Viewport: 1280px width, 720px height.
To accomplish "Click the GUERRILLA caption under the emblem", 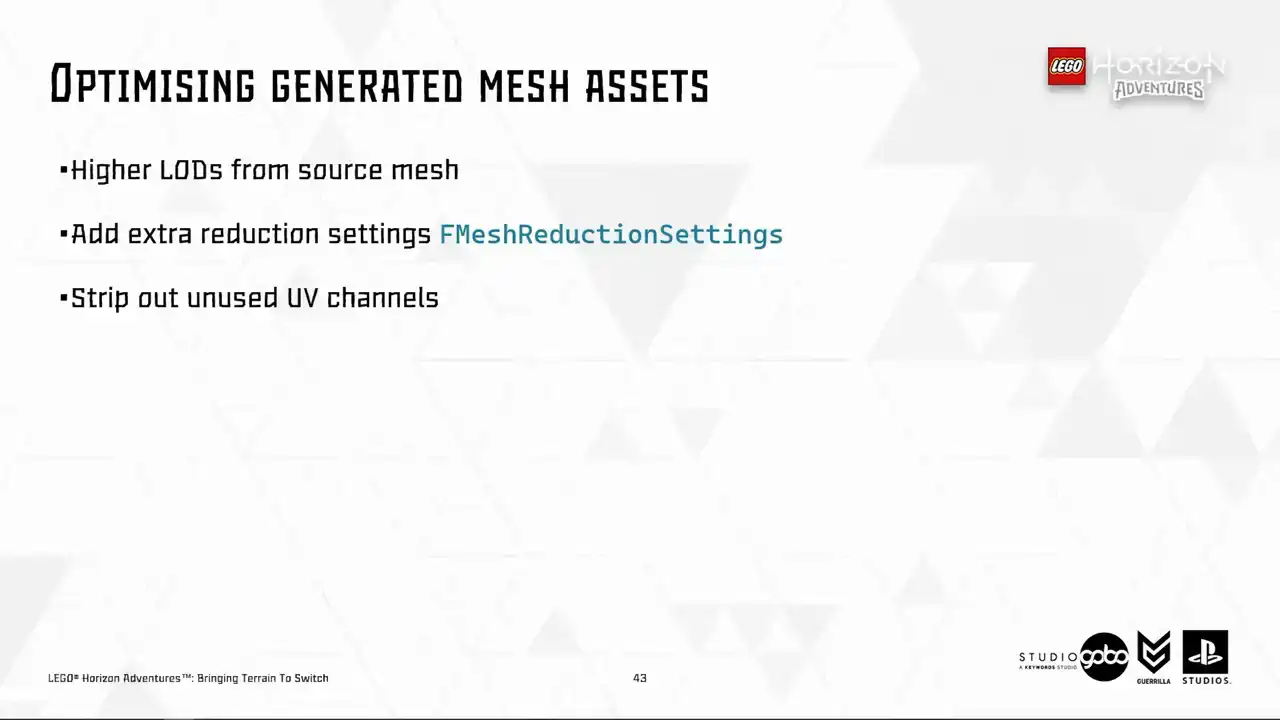I will coord(1154,681).
